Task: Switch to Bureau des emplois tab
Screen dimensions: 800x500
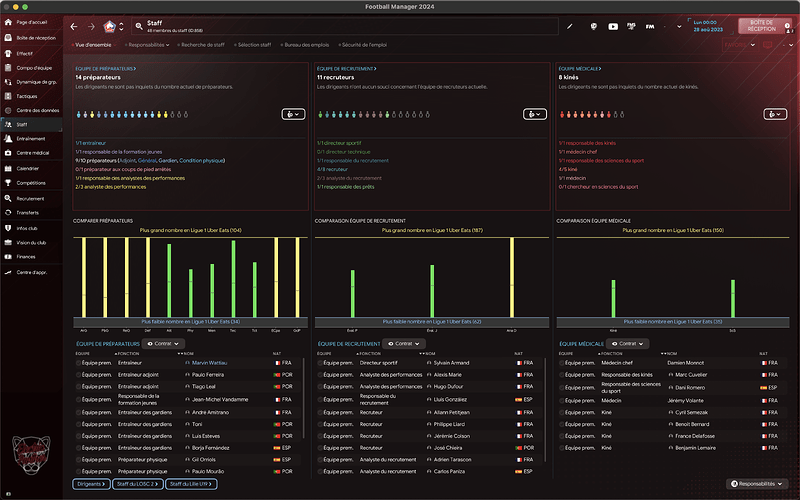Action: coord(305,45)
